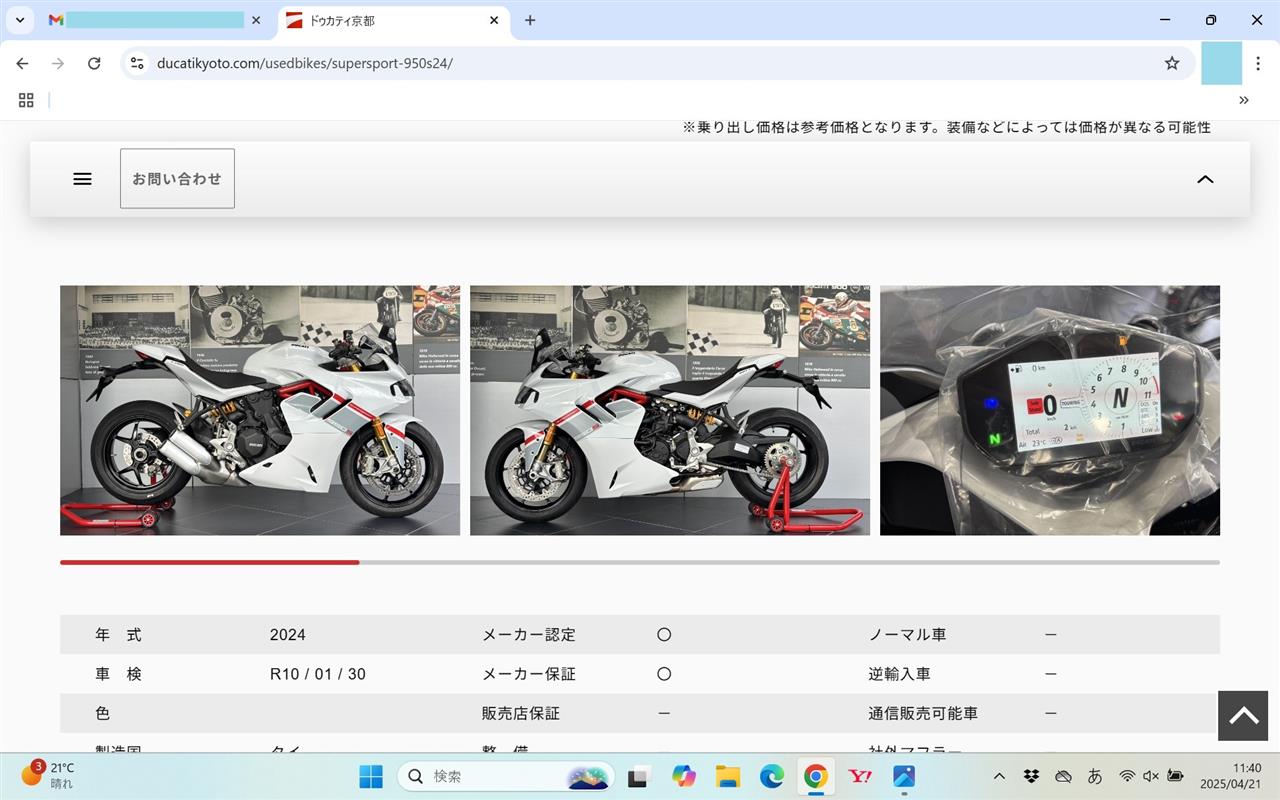The image size is (1280, 800).
Task: Click the battery status icon
Action: tap(1176, 776)
